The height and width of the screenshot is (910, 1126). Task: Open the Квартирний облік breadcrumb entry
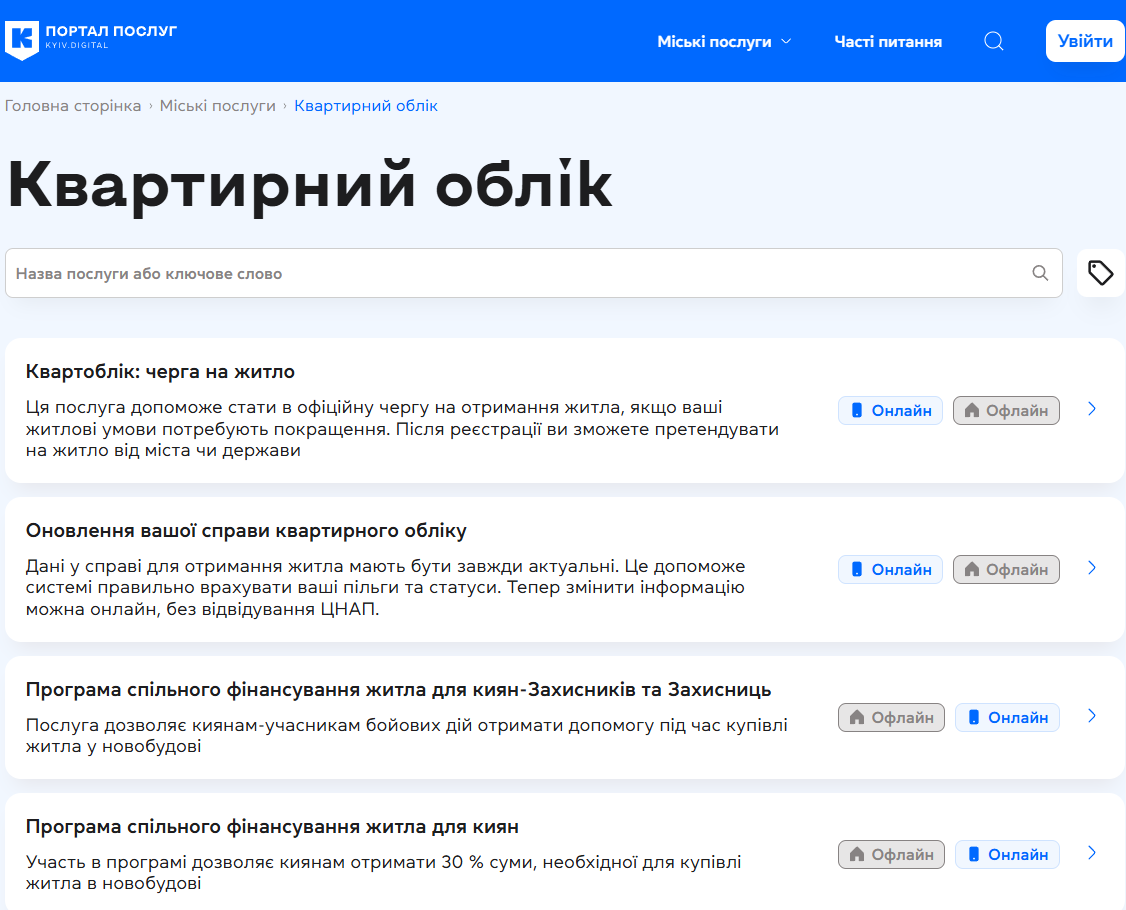click(x=365, y=105)
